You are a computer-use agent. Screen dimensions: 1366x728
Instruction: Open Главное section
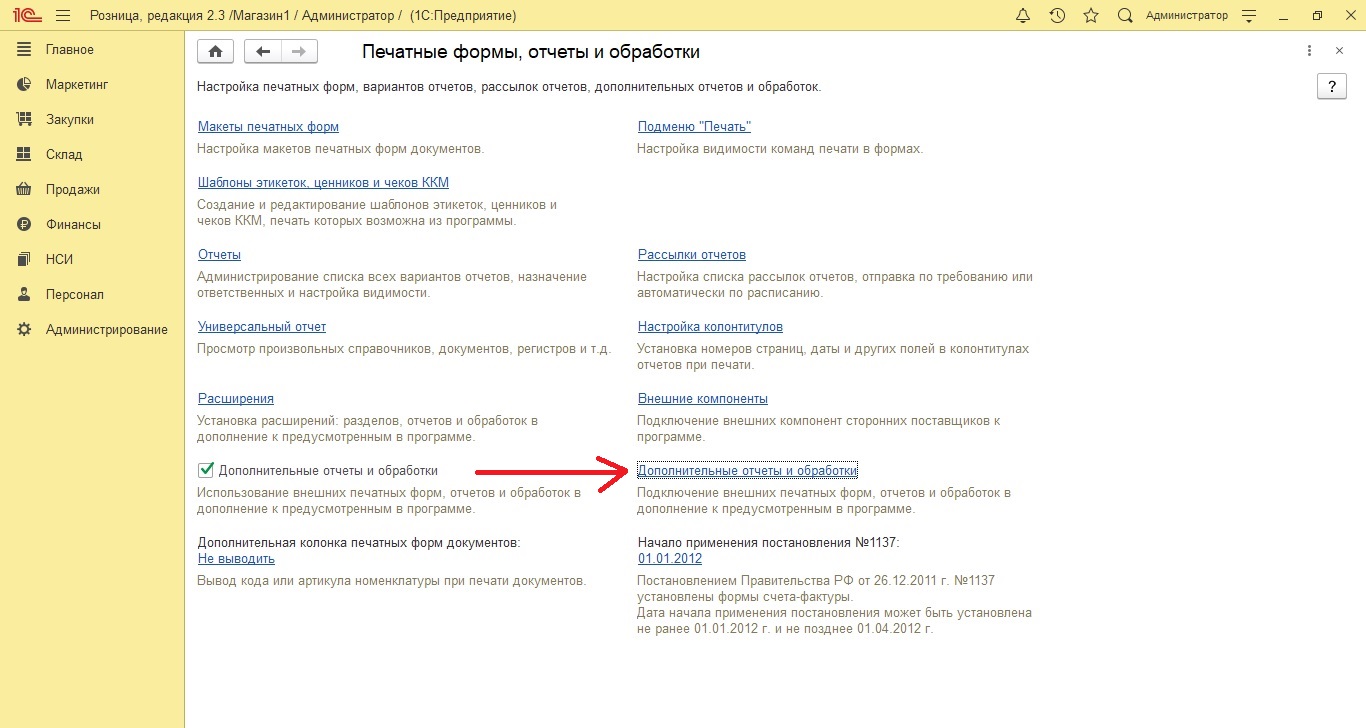70,50
